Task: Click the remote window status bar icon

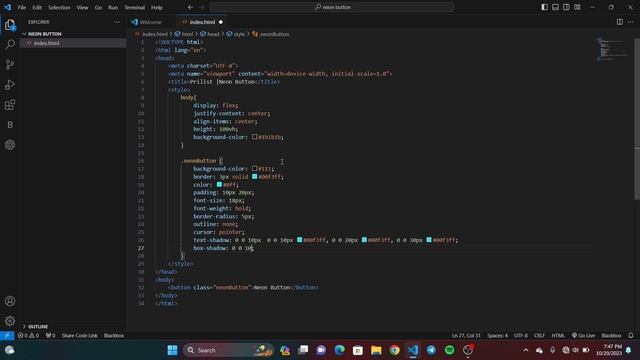Action: click(7, 336)
